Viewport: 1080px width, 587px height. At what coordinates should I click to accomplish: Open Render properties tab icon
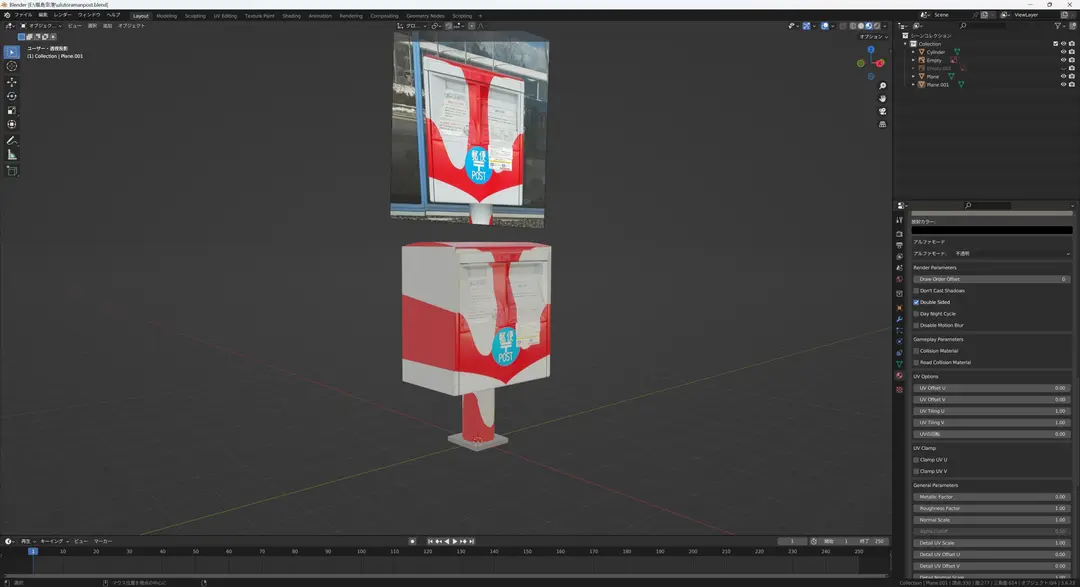pyautogui.click(x=900, y=234)
